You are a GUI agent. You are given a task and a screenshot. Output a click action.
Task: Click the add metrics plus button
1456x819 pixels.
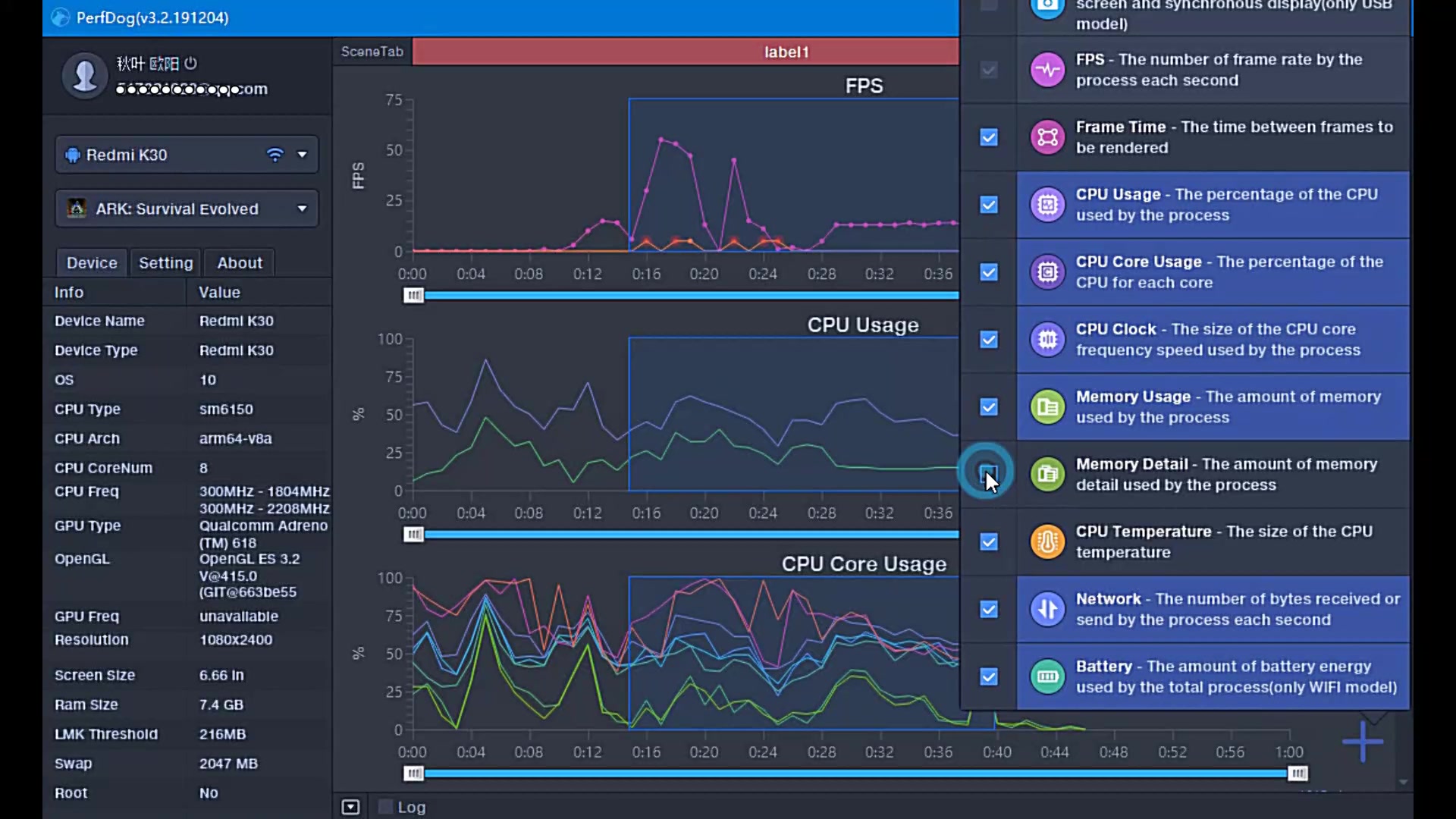(x=1365, y=740)
